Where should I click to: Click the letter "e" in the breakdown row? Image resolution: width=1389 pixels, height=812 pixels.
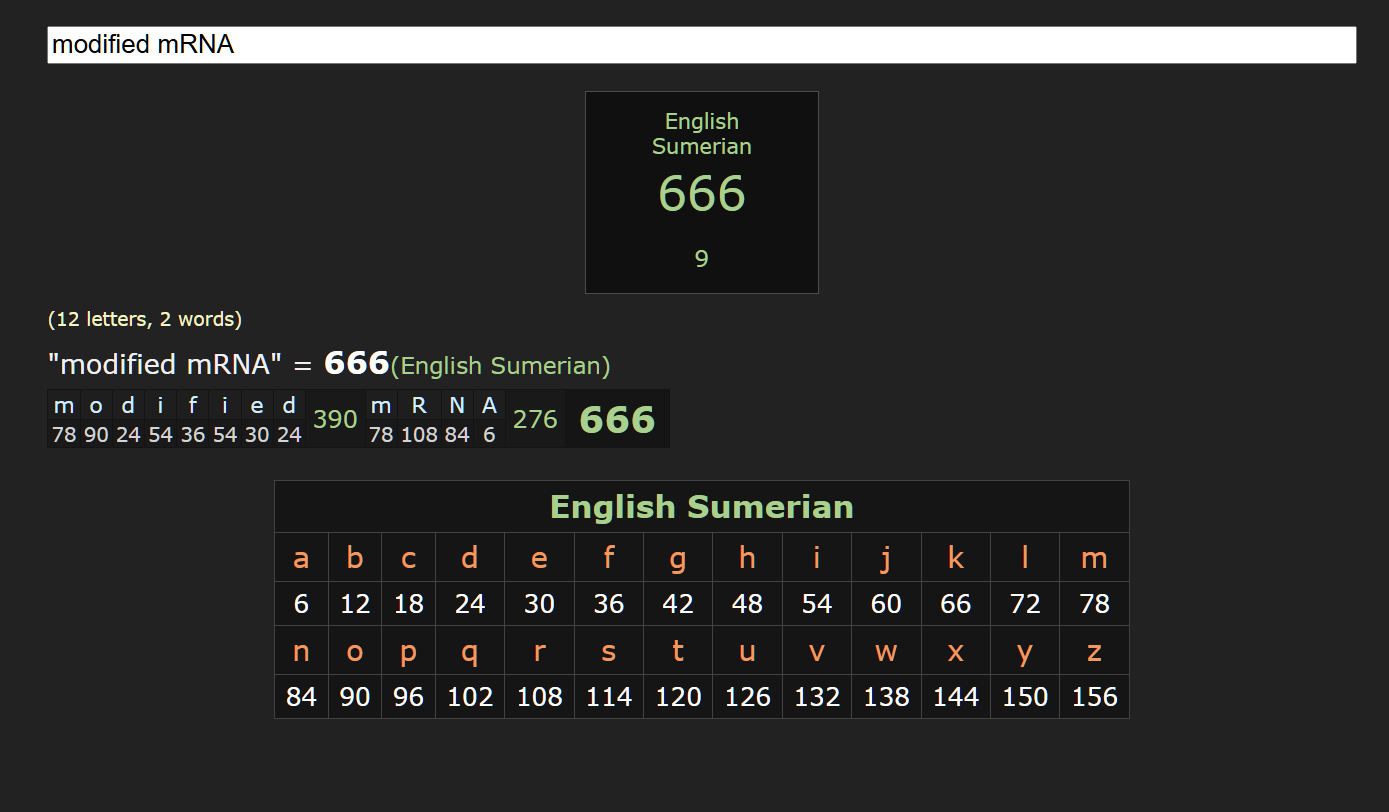(x=257, y=406)
